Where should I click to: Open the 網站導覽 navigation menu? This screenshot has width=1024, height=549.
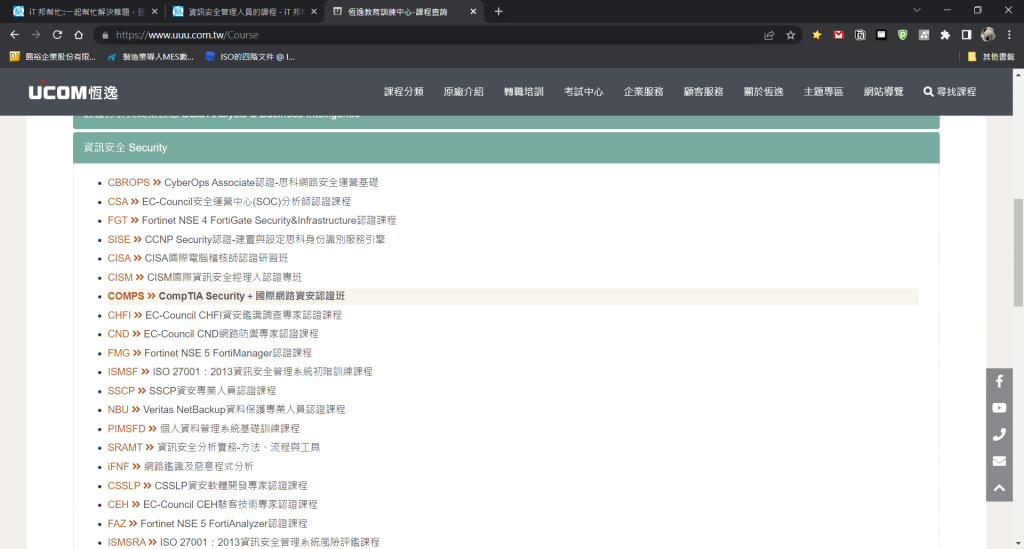(884, 92)
